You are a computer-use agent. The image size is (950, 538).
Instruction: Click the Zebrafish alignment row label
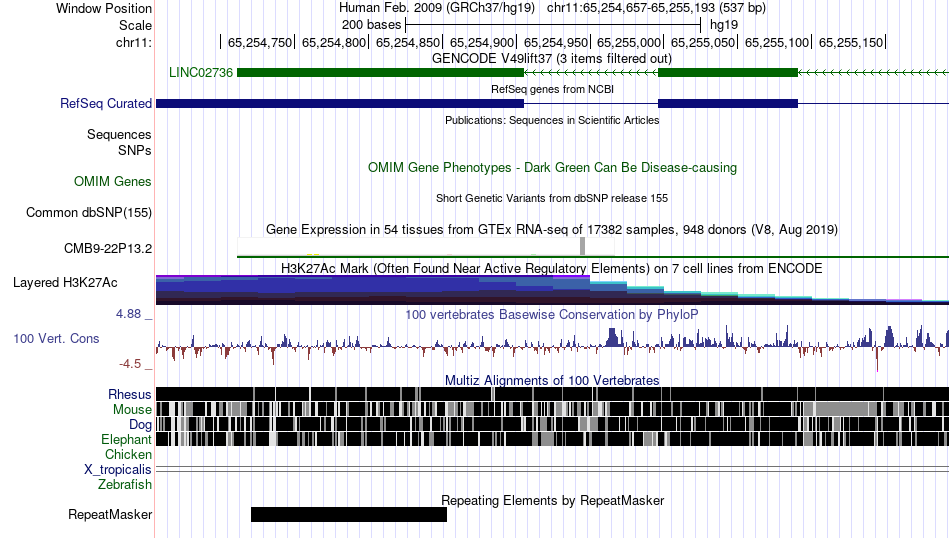tap(125, 485)
